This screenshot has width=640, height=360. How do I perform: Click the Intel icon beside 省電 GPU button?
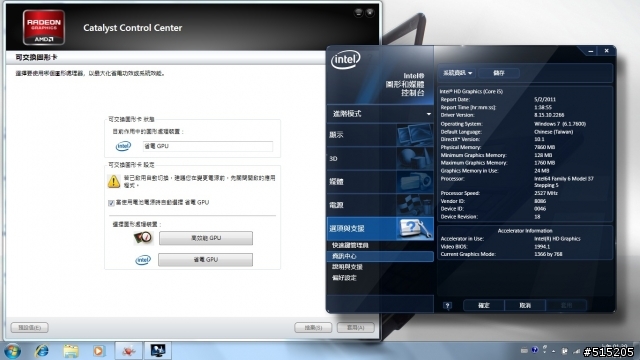click(x=143, y=260)
